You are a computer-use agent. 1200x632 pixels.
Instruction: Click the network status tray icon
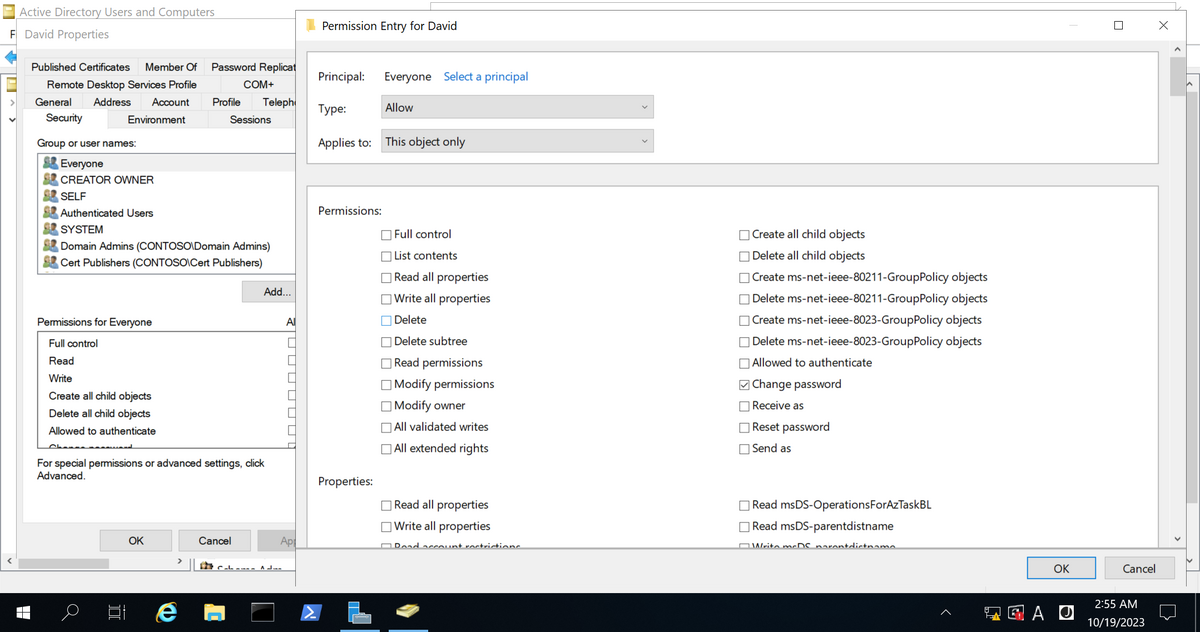(x=993, y=612)
